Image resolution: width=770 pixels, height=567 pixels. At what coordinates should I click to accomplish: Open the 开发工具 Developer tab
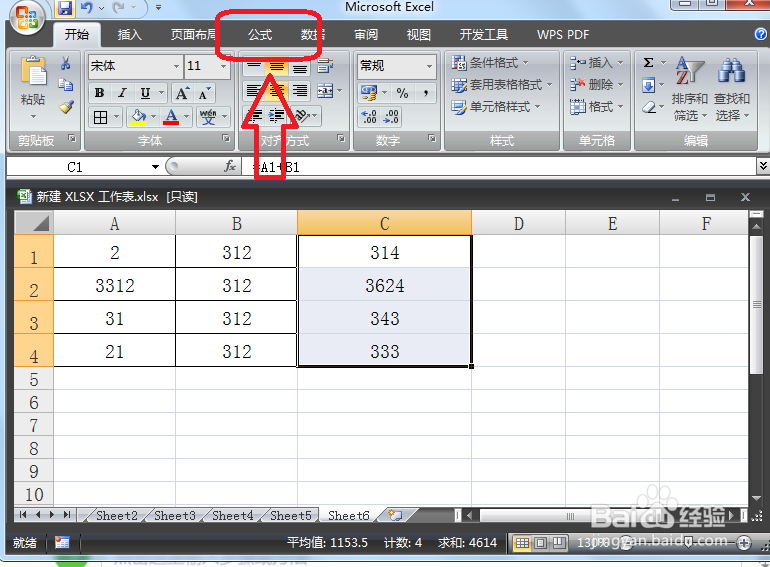coord(484,34)
